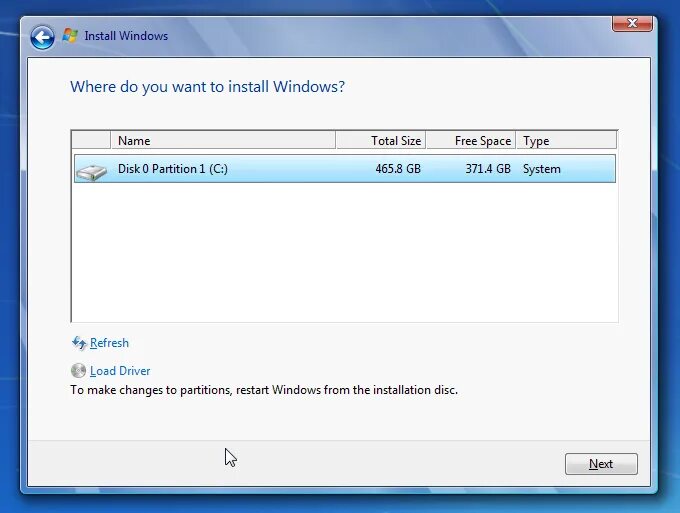Click the Load Driver disc icon
Viewport: 680px width, 513px height.
click(78, 371)
